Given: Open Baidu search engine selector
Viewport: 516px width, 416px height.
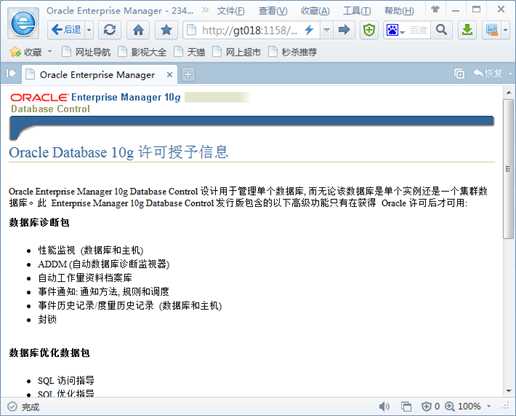Looking at the screenshot, I should [x=395, y=30].
